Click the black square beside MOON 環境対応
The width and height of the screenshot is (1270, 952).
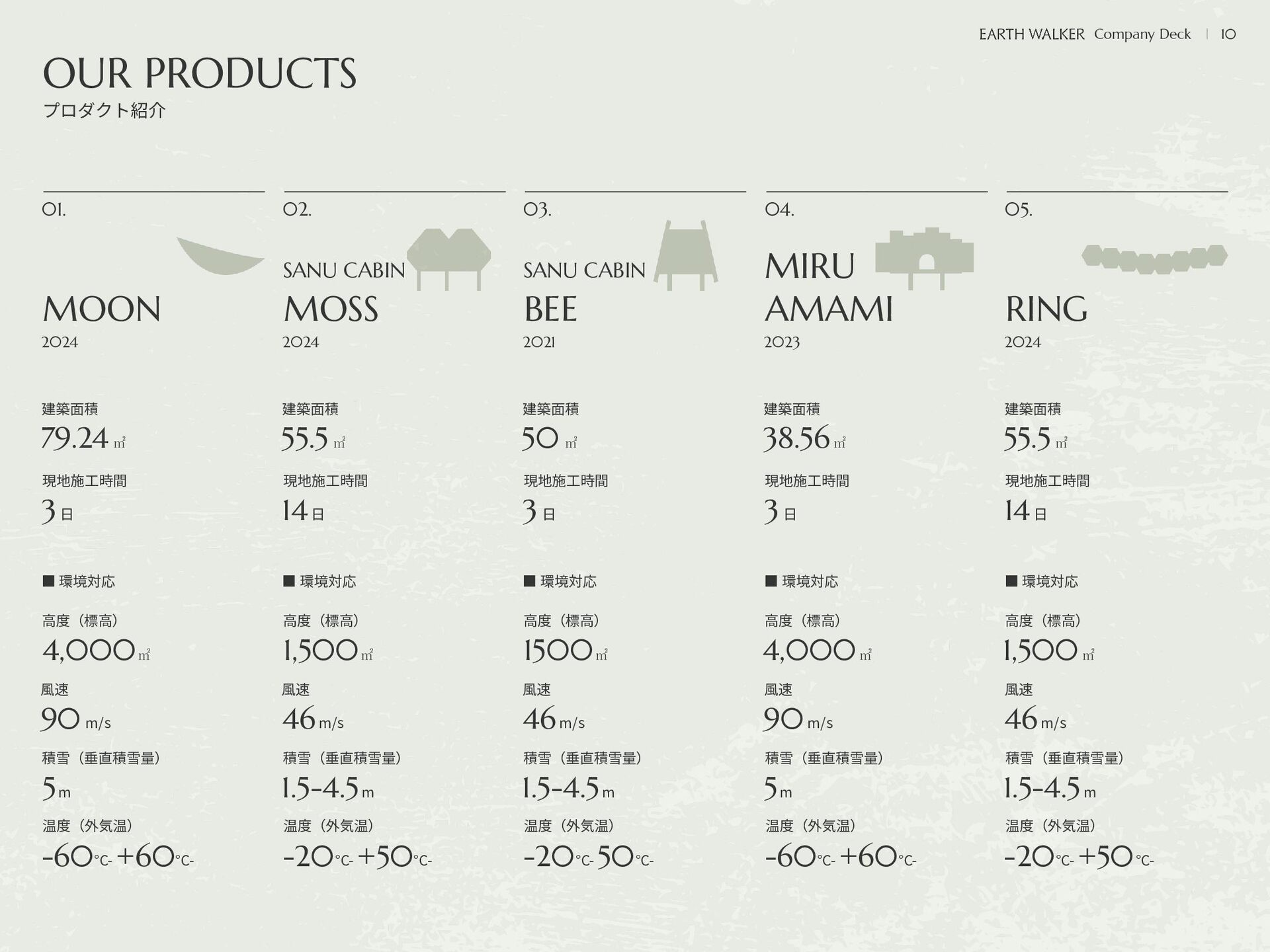pos(48,581)
